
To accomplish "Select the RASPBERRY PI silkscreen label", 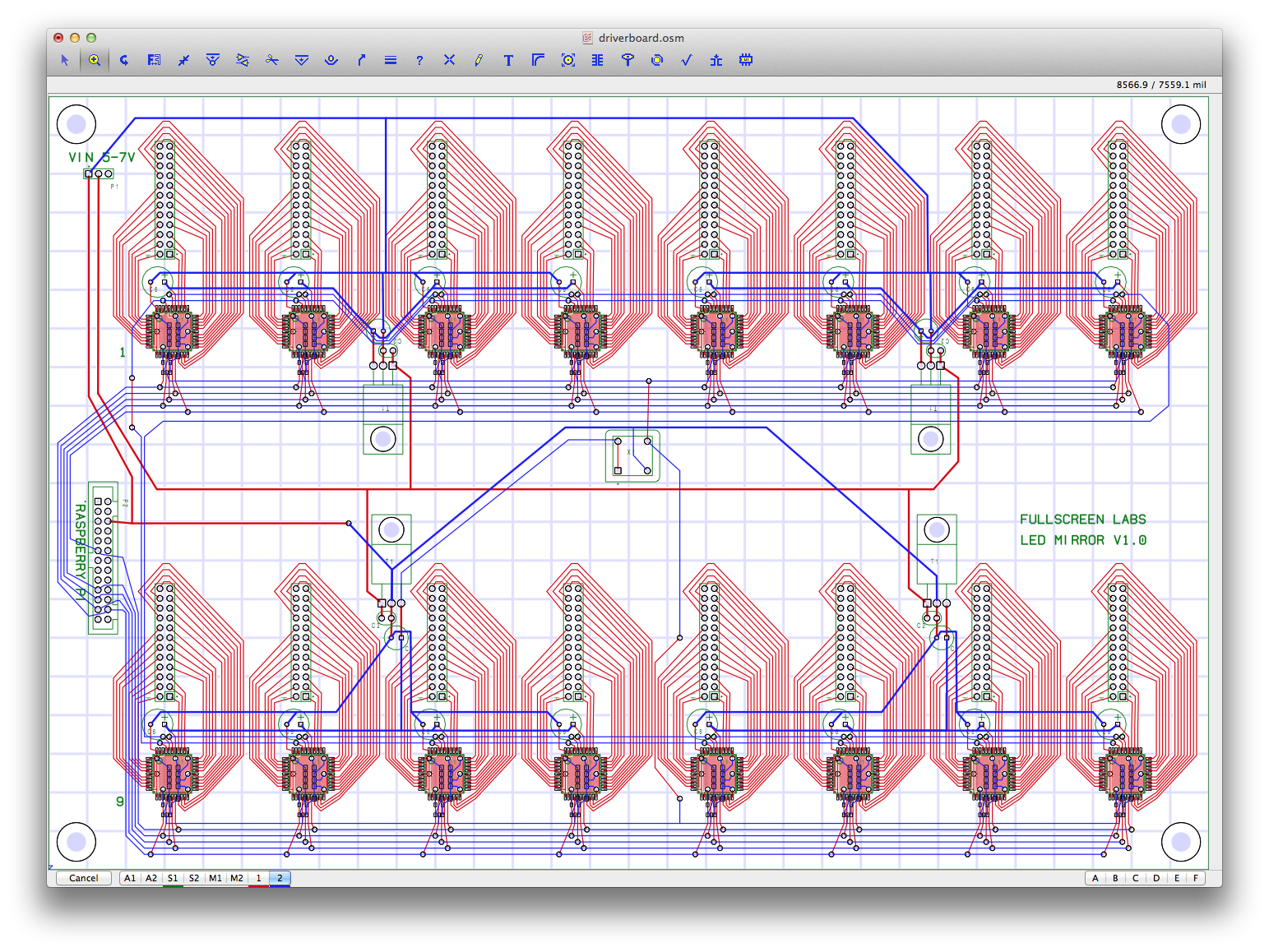I will click(x=80, y=552).
